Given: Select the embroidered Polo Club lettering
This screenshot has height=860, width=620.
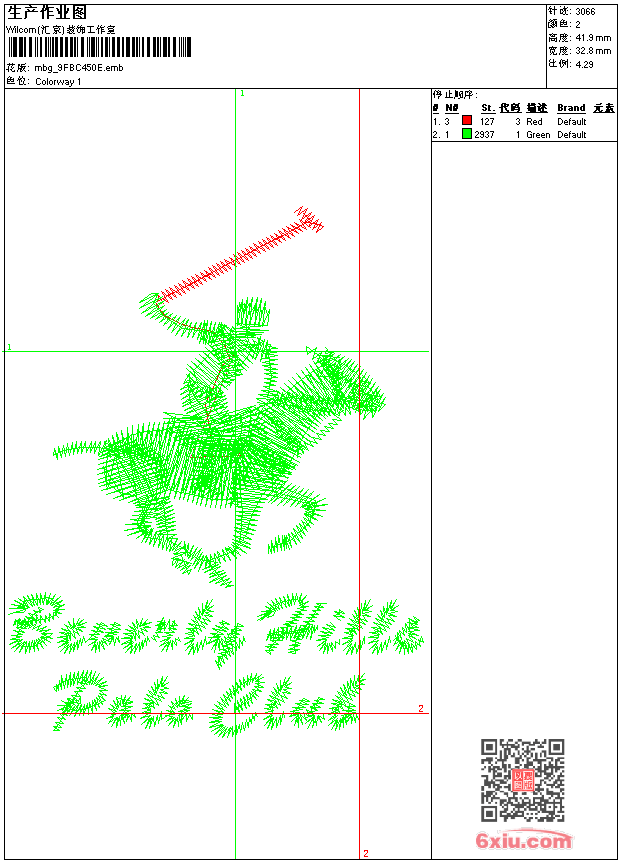Looking at the screenshot, I should 208,705.
